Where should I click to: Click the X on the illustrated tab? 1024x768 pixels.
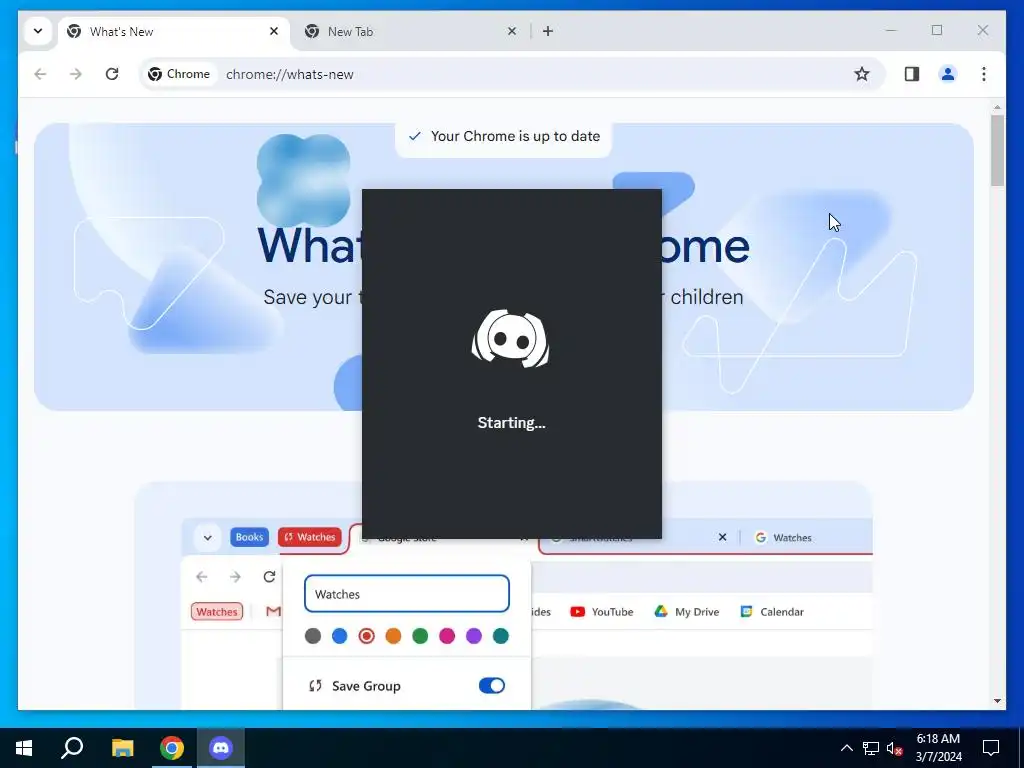[x=722, y=537]
